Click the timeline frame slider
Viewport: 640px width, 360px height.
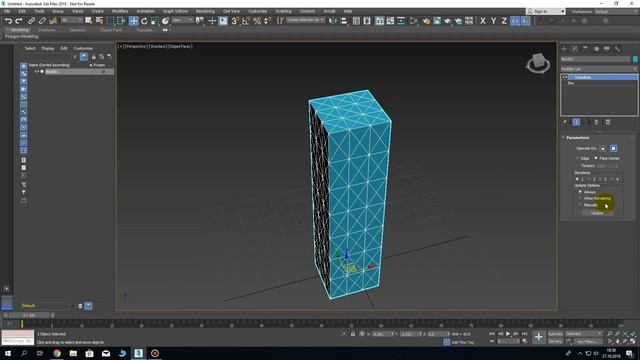[29, 315]
